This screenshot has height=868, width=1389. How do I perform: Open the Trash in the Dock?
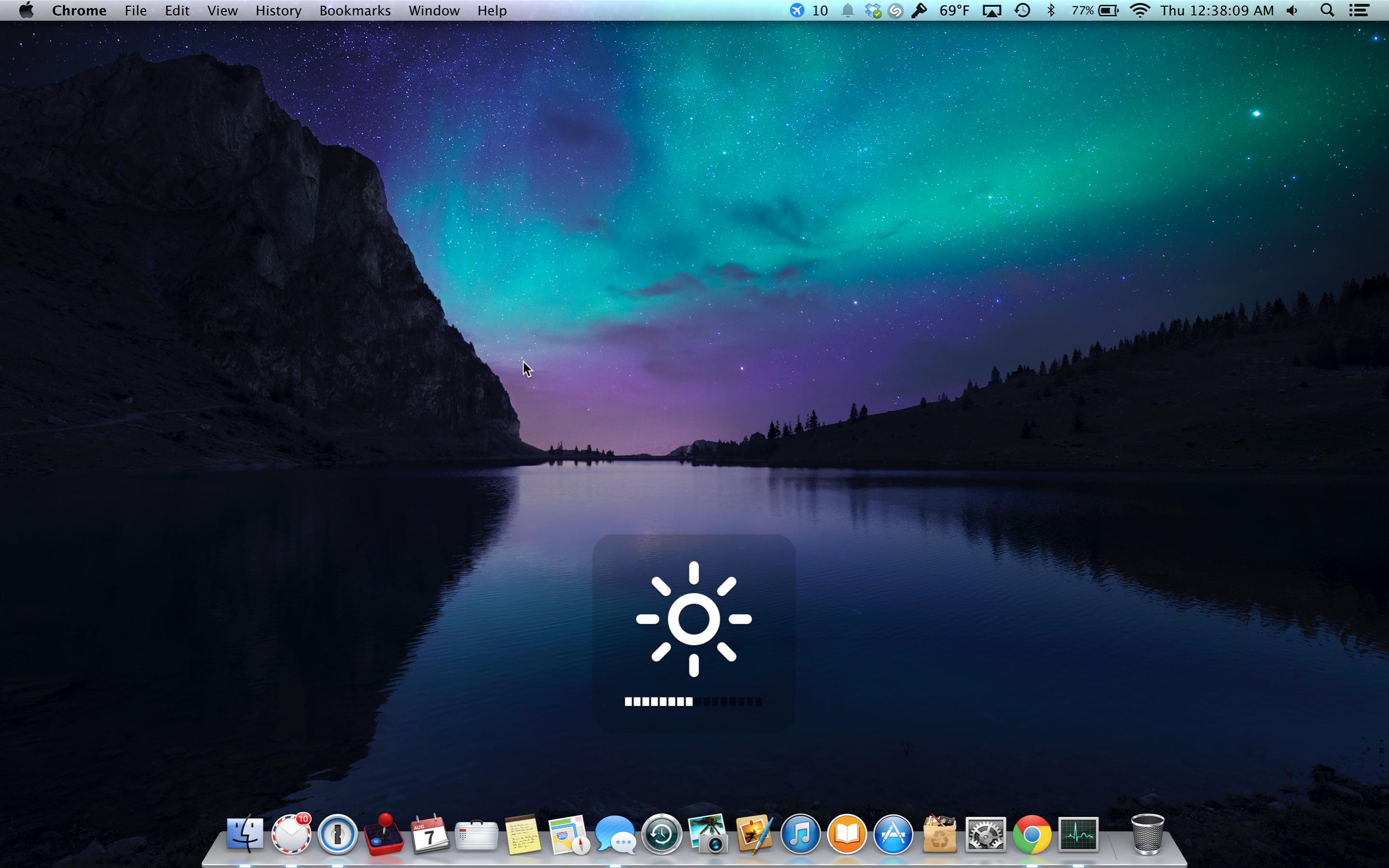pyautogui.click(x=1147, y=834)
